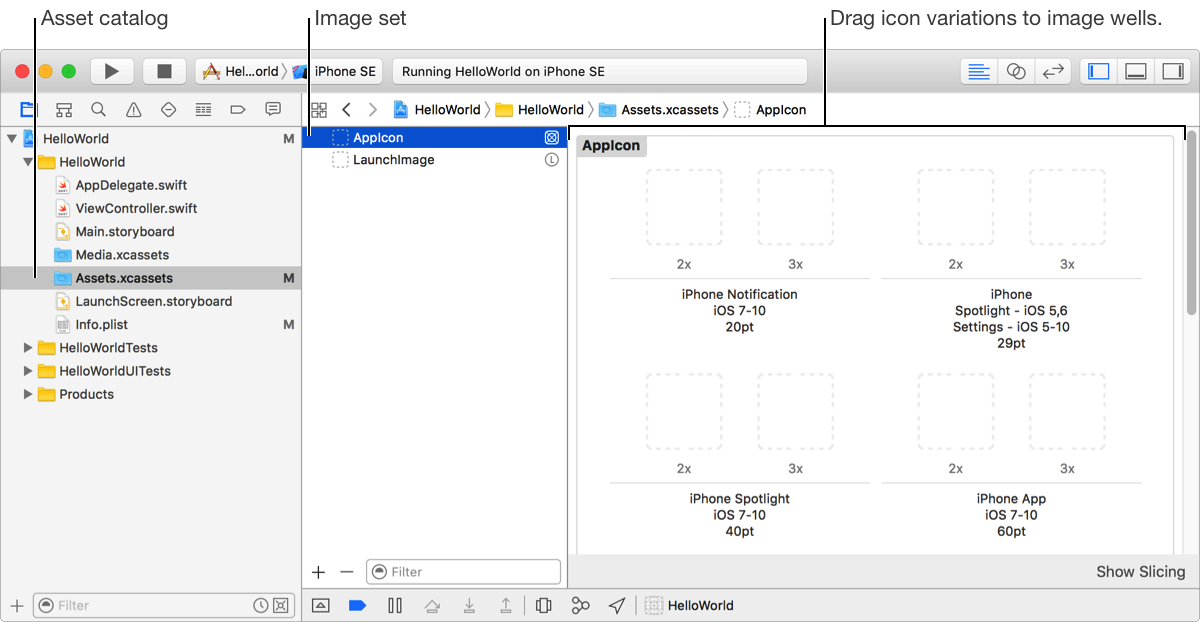Hide the debug area with the toggle icon

(x=320, y=605)
